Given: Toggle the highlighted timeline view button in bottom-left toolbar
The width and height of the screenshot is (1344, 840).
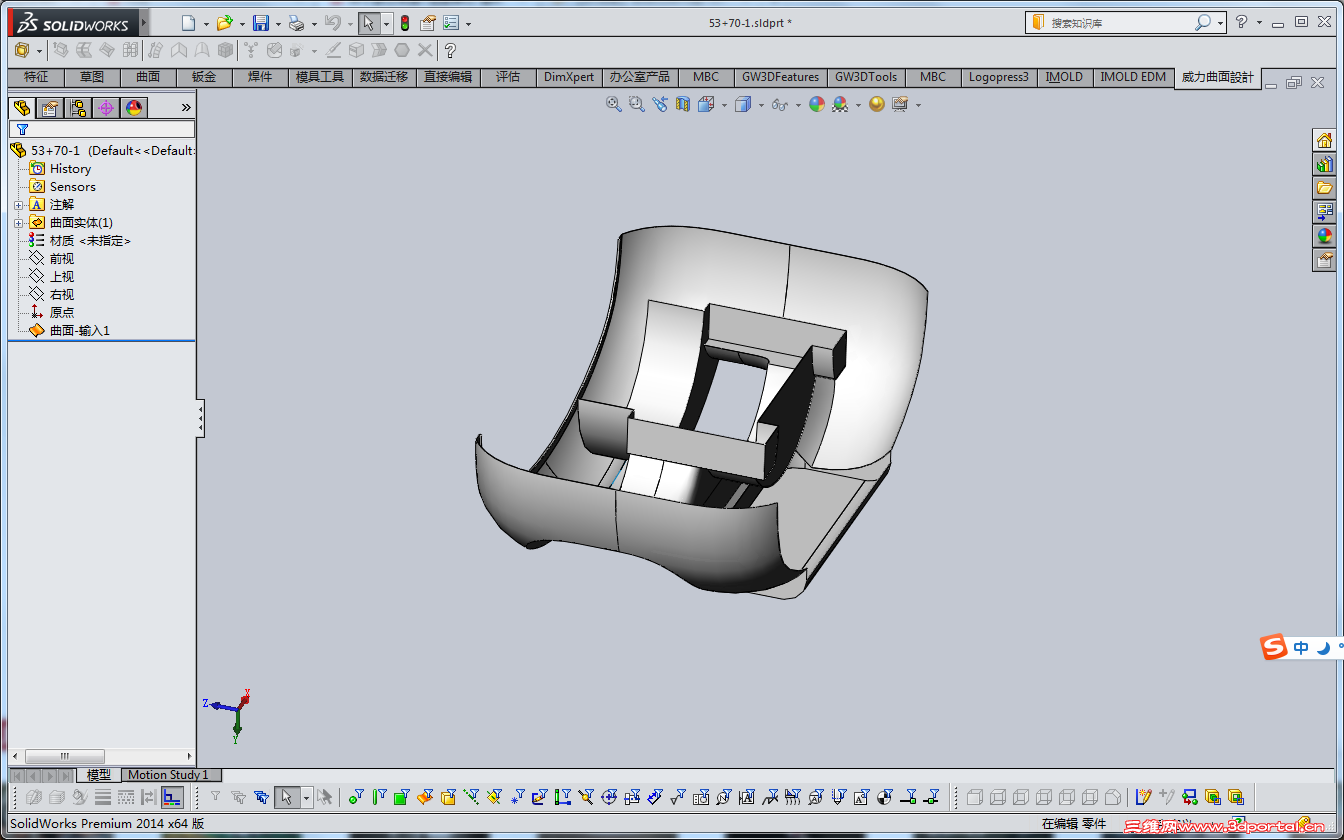Looking at the screenshot, I should pos(172,797).
